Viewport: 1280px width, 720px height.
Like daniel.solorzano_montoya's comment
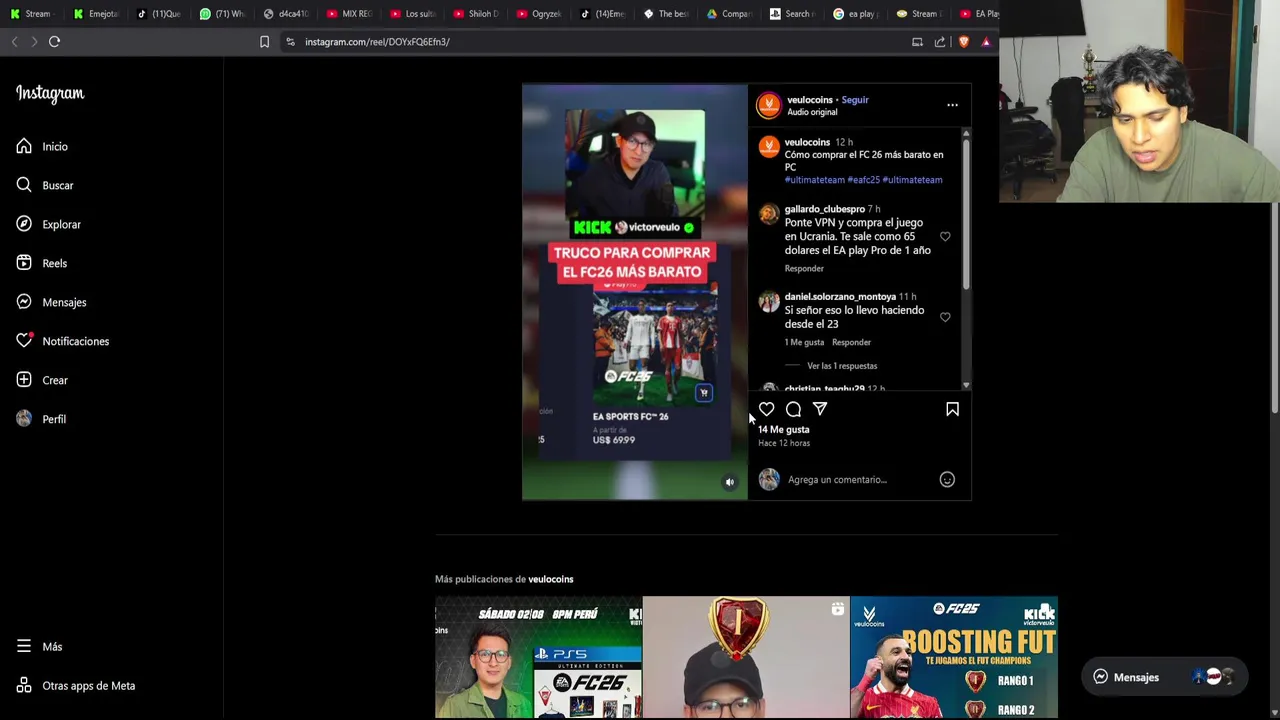pyautogui.click(x=945, y=317)
